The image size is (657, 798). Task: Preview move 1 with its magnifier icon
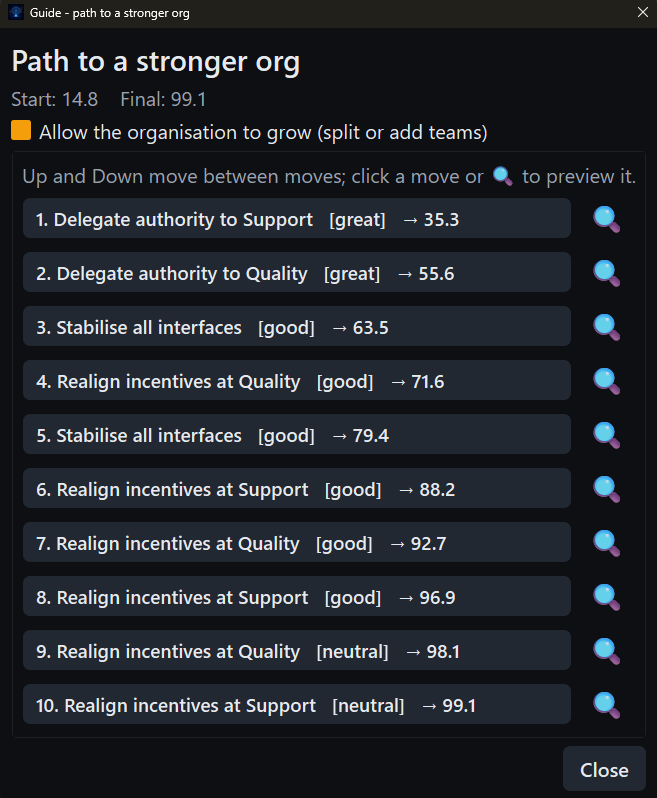[x=606, y=219]
